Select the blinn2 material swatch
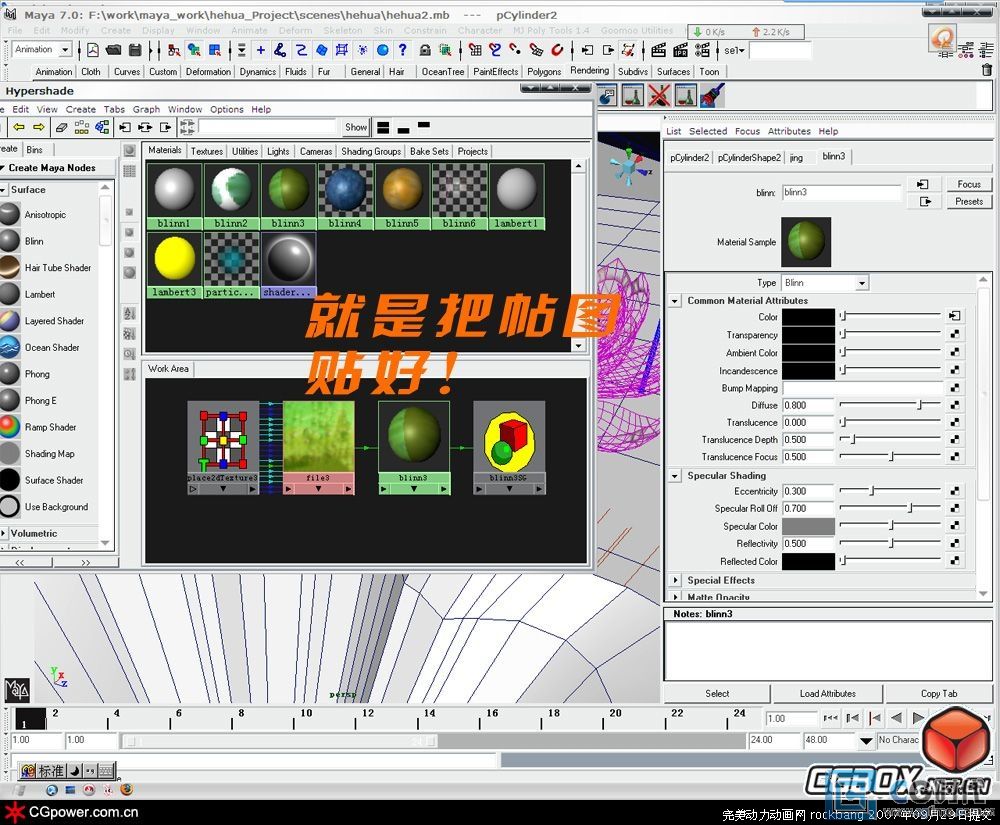This screenshot has height=825, width=1000. click(231, 196)
